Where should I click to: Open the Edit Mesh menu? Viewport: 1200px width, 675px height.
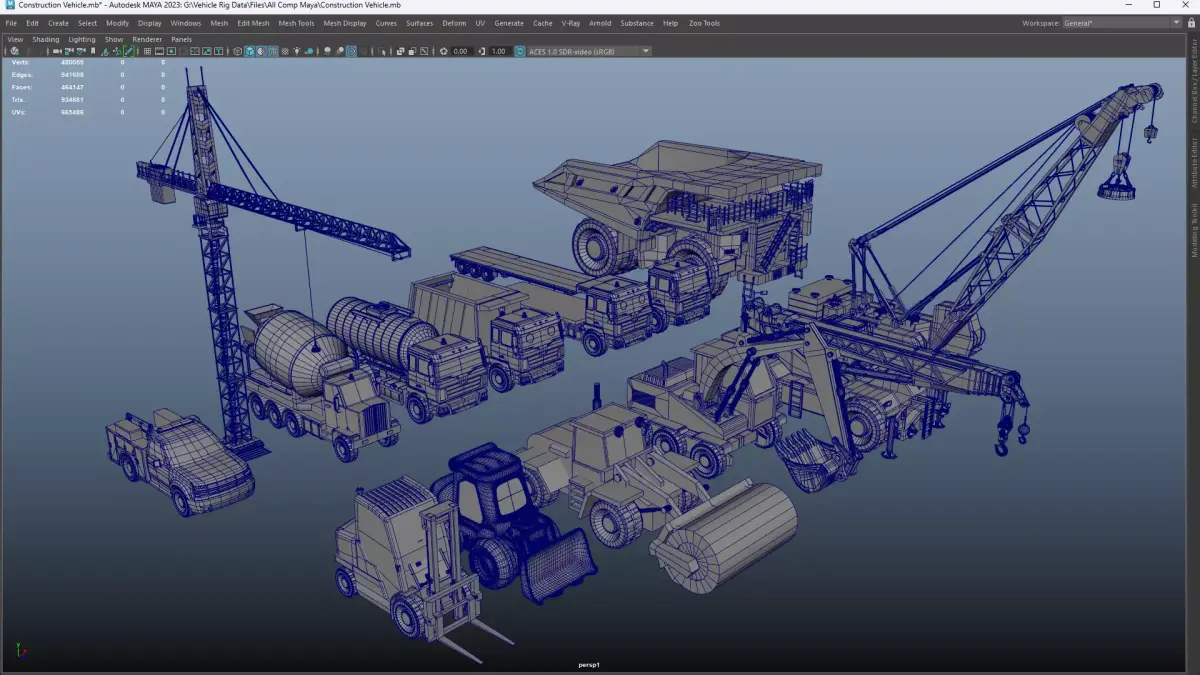tap(253, 23)
